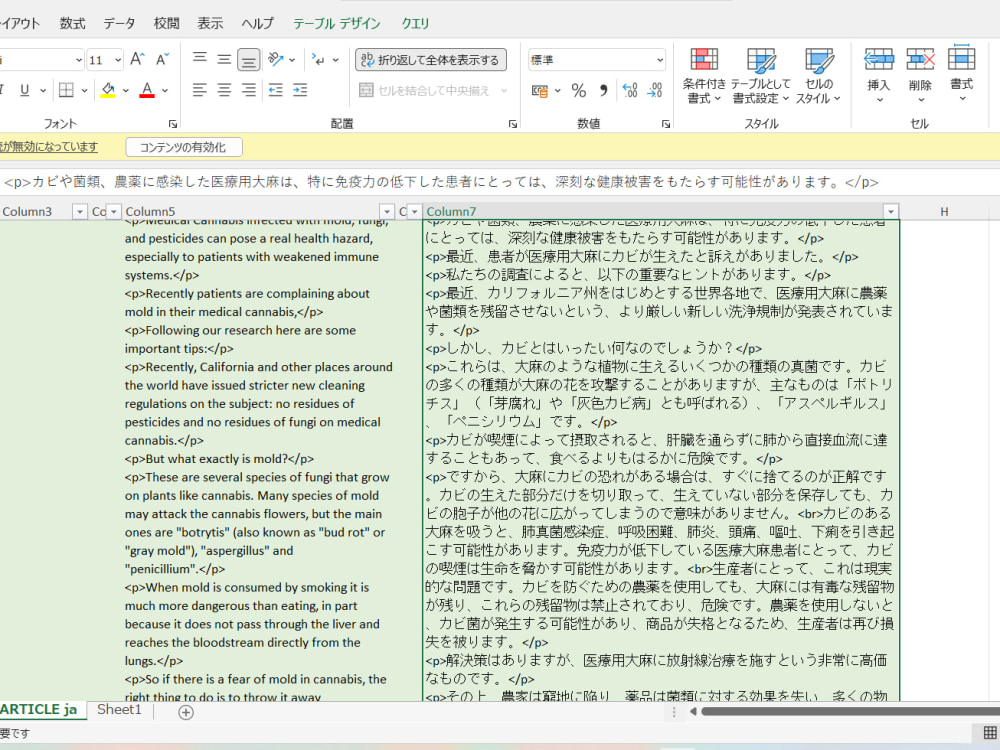Image resolution: width=1000 pixels, height=750 pixels.
Task: Click the text orientation icon
Action: point(276,59)
